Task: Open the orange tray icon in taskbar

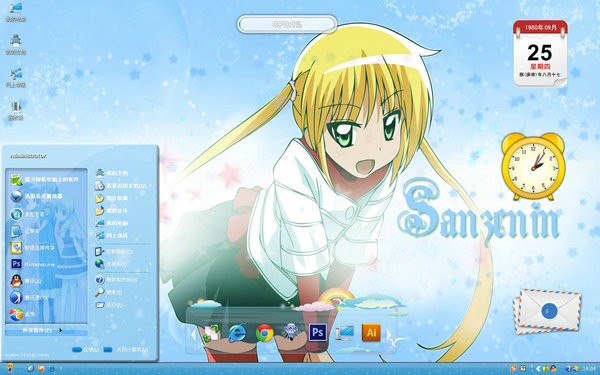Action: coord(514,368)
